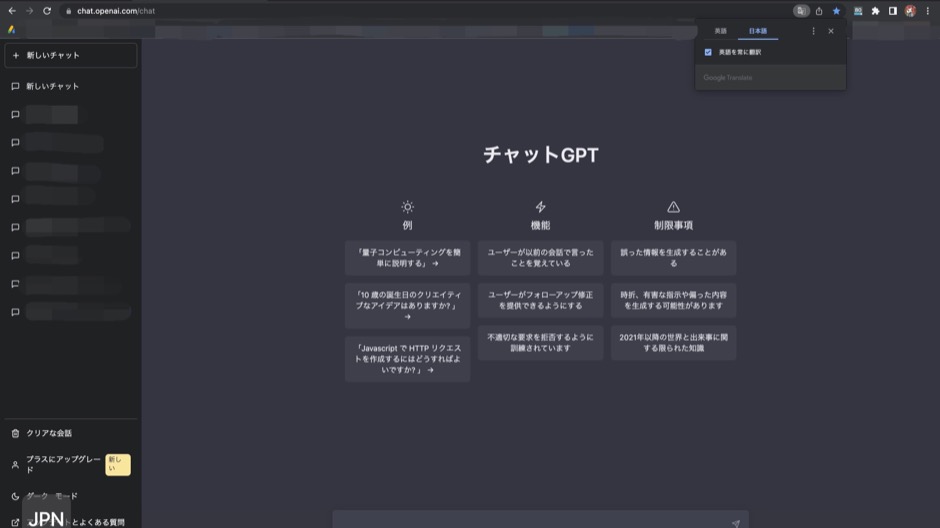
Task: Click 不適切な要求を拒否 card
Action: click(541, 343)
